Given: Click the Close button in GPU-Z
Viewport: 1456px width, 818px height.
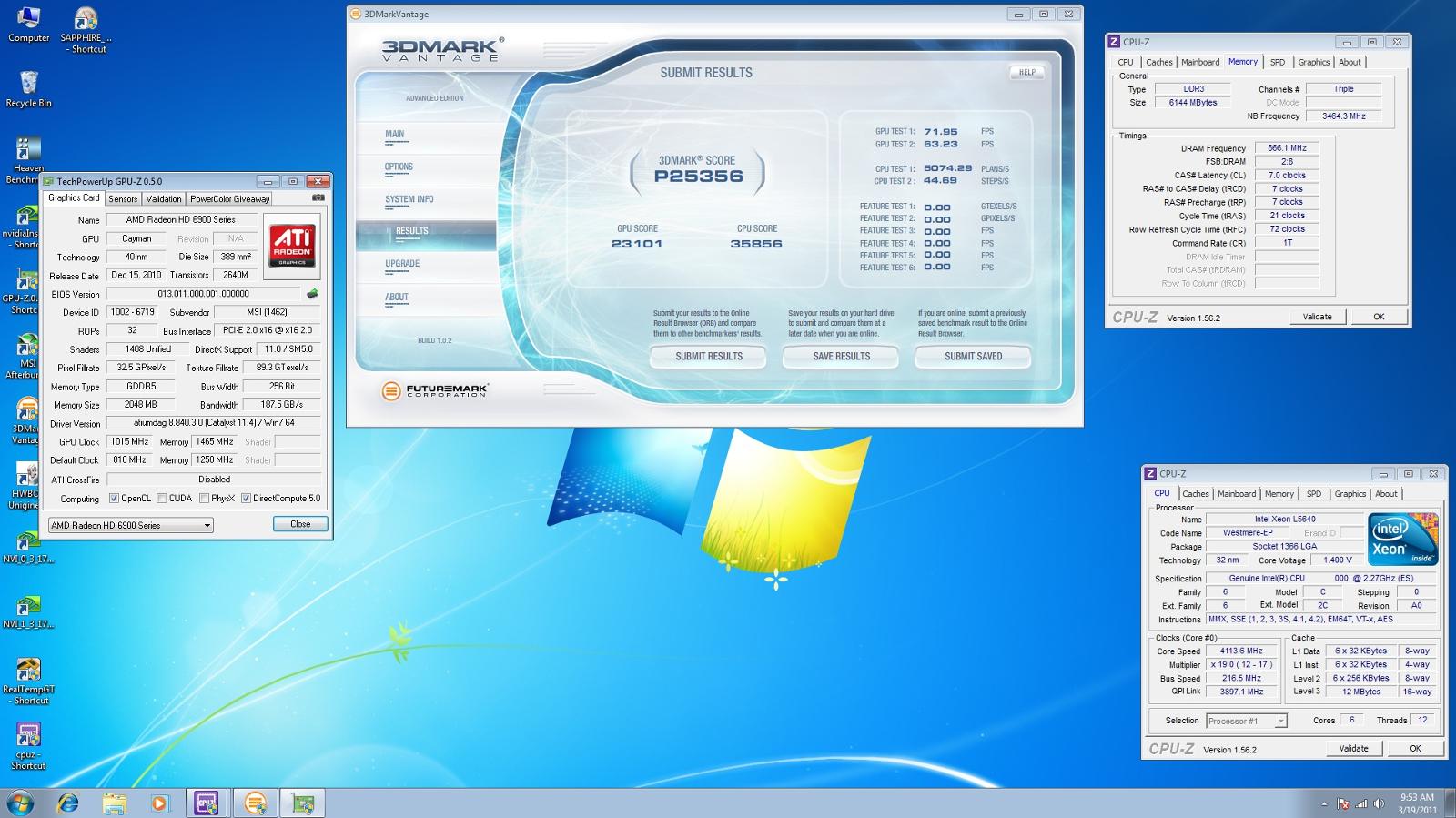Looking at the screenshot, I should click(300, 524).
